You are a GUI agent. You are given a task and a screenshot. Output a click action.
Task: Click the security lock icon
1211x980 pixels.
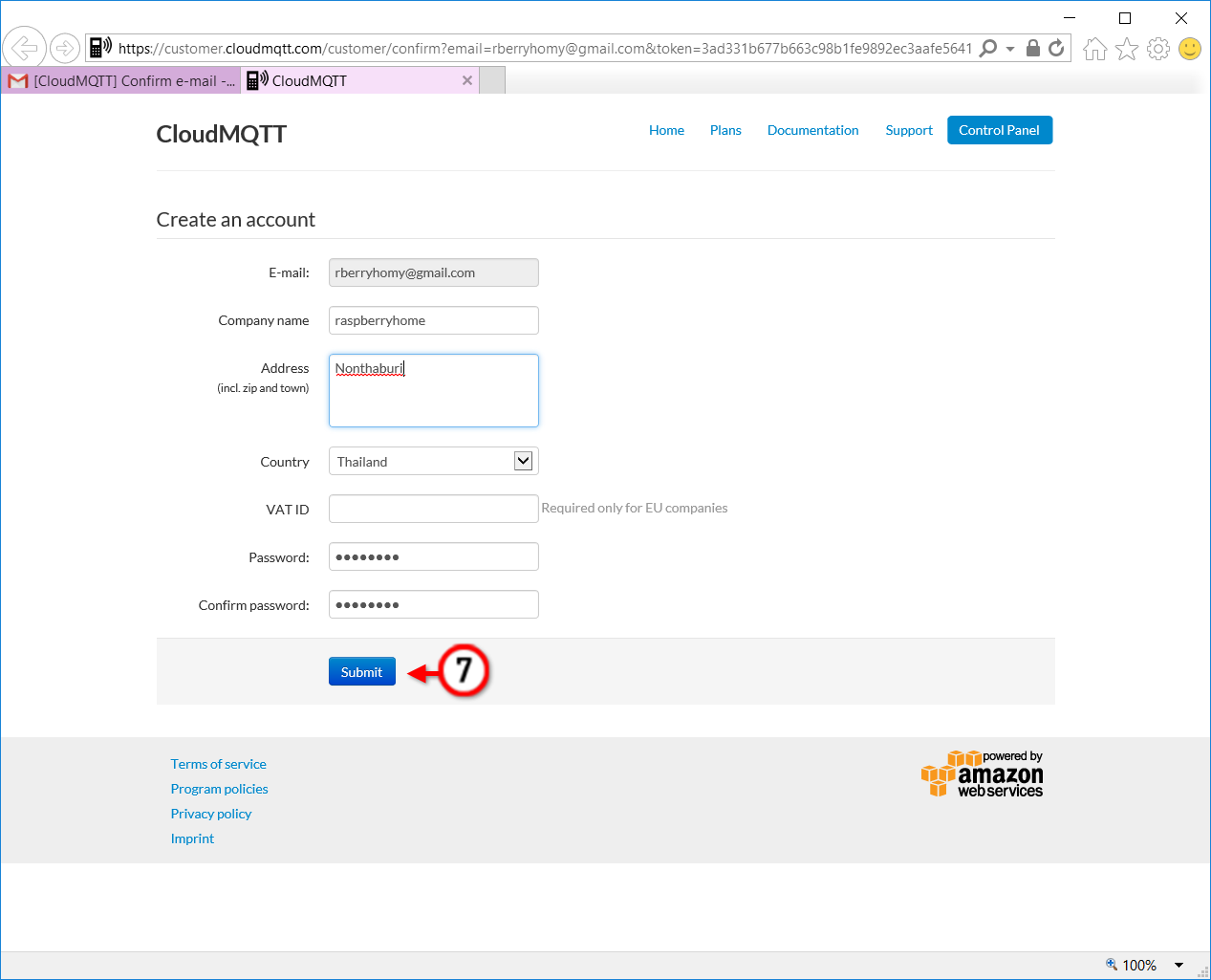pos(1033,48)
